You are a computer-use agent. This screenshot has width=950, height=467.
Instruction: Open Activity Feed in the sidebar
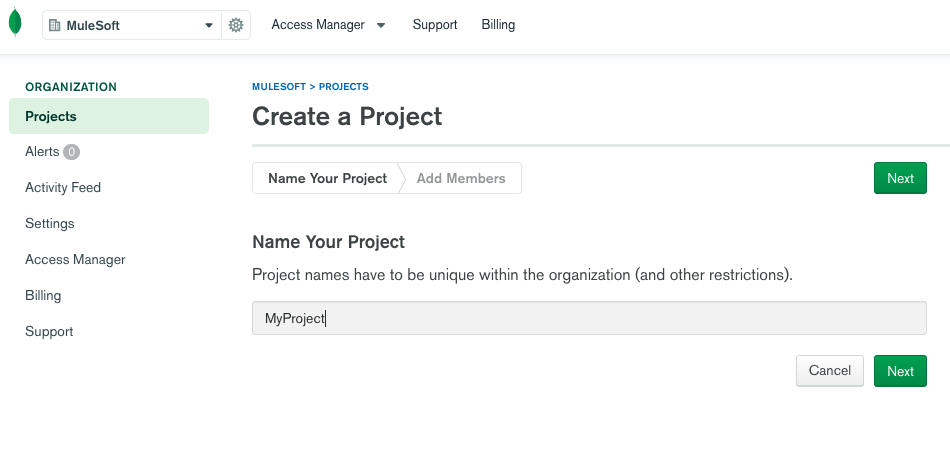(63, 188)
